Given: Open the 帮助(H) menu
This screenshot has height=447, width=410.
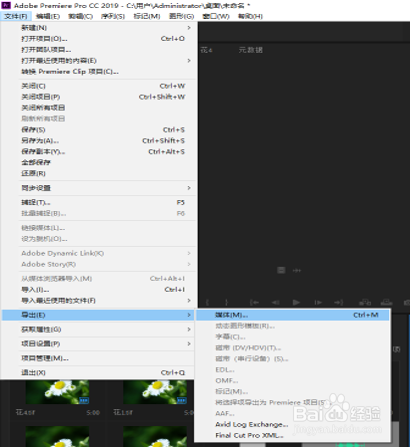Looking at the screenshot, I should click(250, 16).
